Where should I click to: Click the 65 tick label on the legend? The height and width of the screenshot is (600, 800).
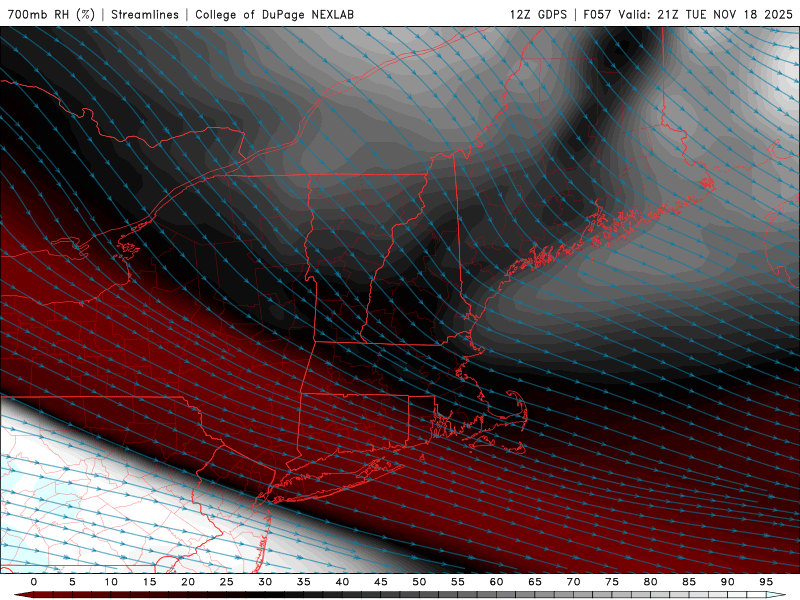tap(535, 582)
